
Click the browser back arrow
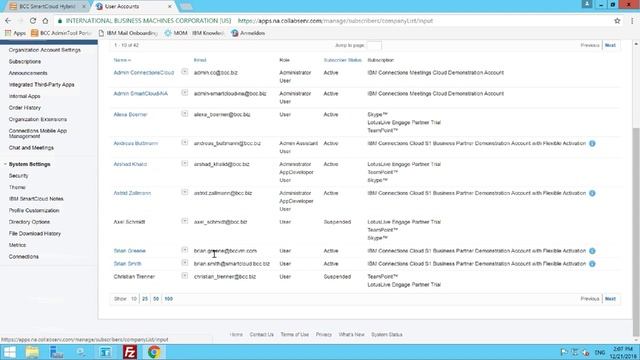coord(8,20)
